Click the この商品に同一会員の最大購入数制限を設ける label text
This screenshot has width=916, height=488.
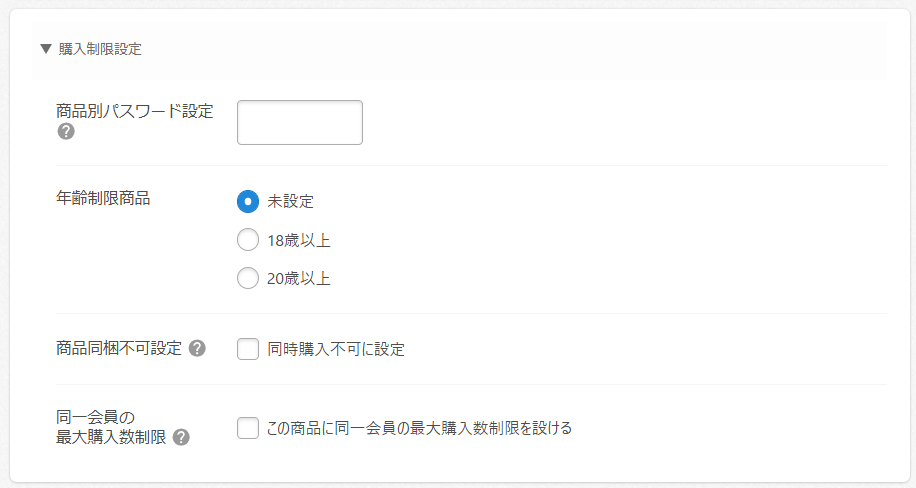coord(420,428)
